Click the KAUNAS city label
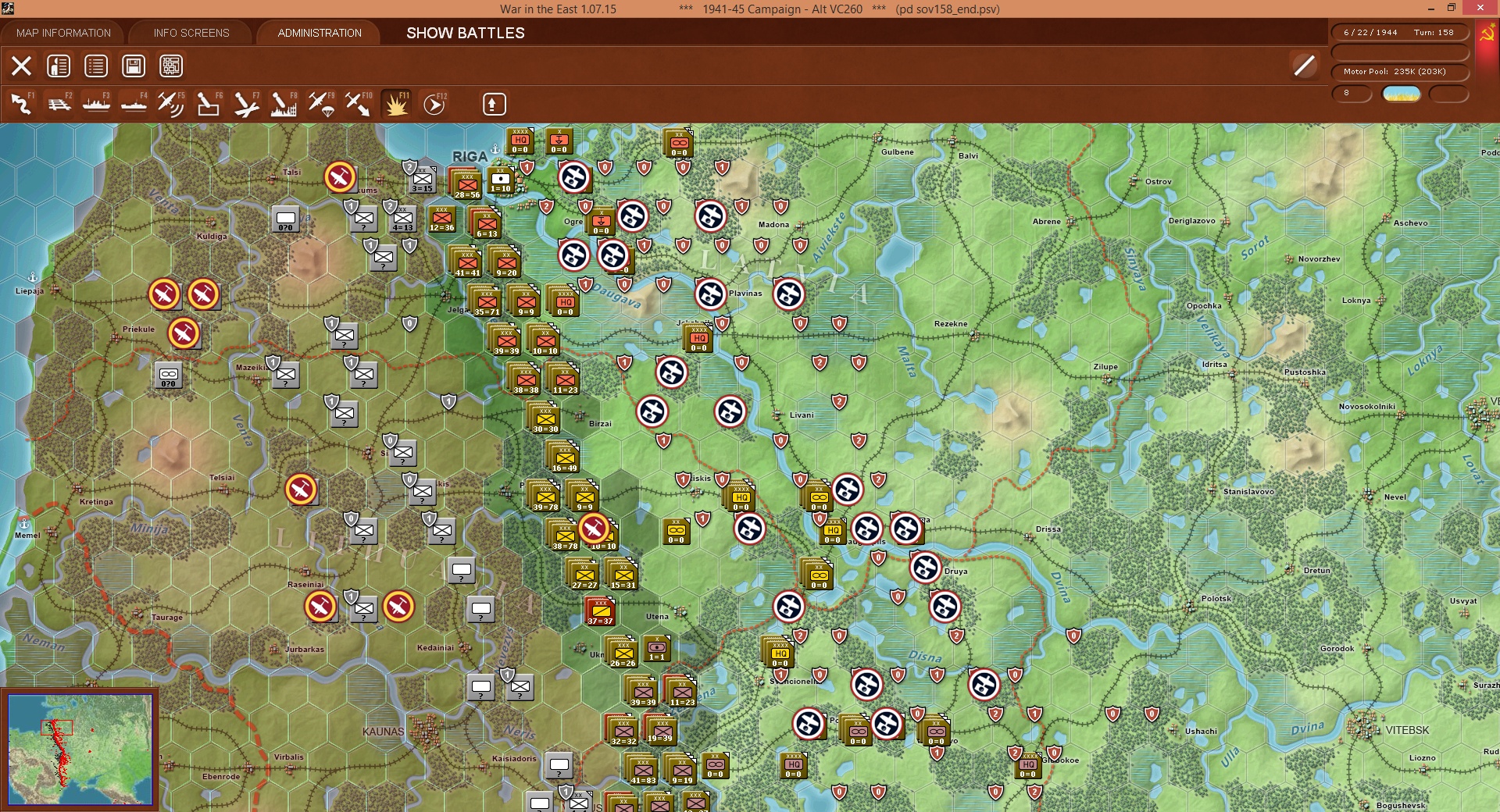This screenshot has height=812, width=1500. point(383,732)
